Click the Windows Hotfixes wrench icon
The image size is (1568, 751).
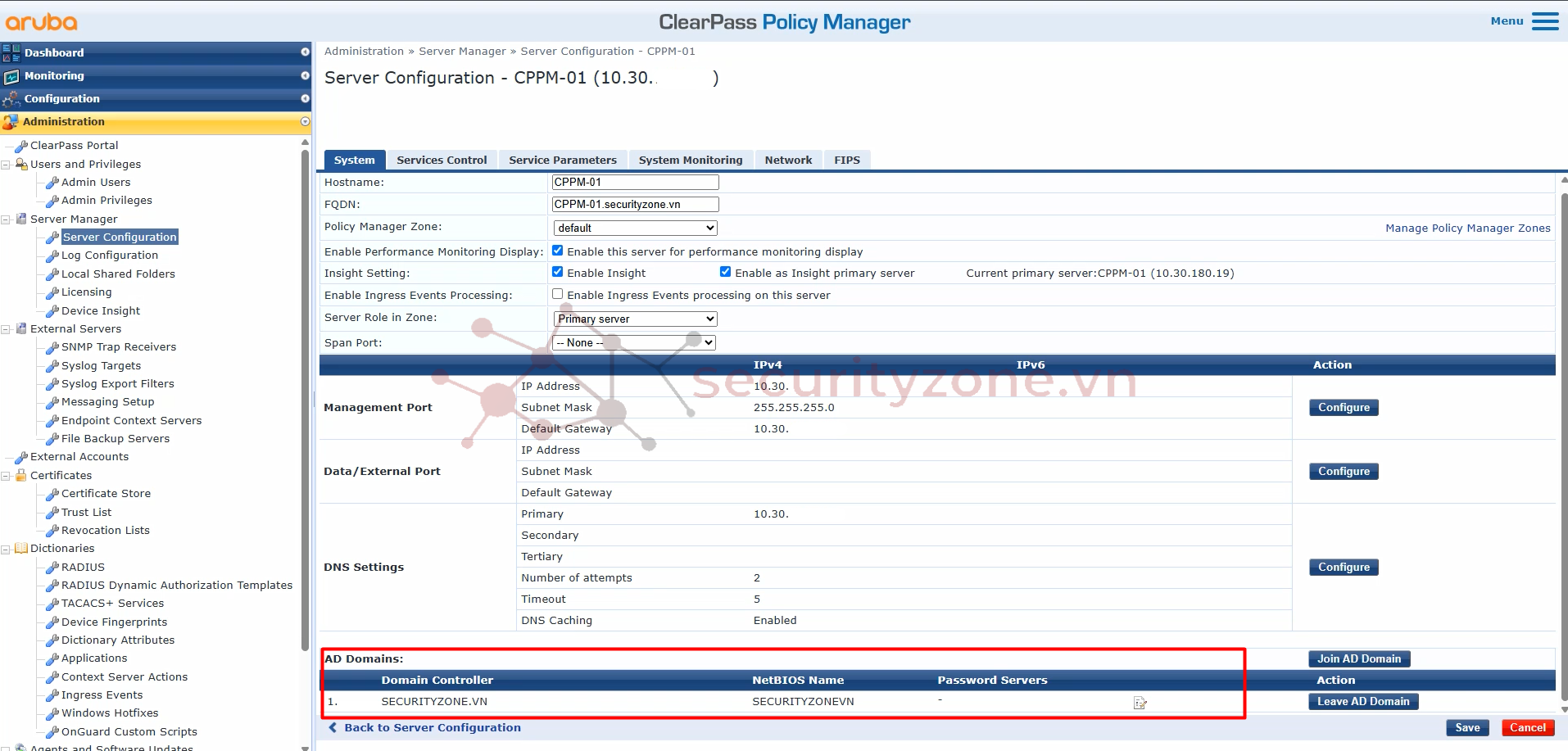click(x=52, y=713)
